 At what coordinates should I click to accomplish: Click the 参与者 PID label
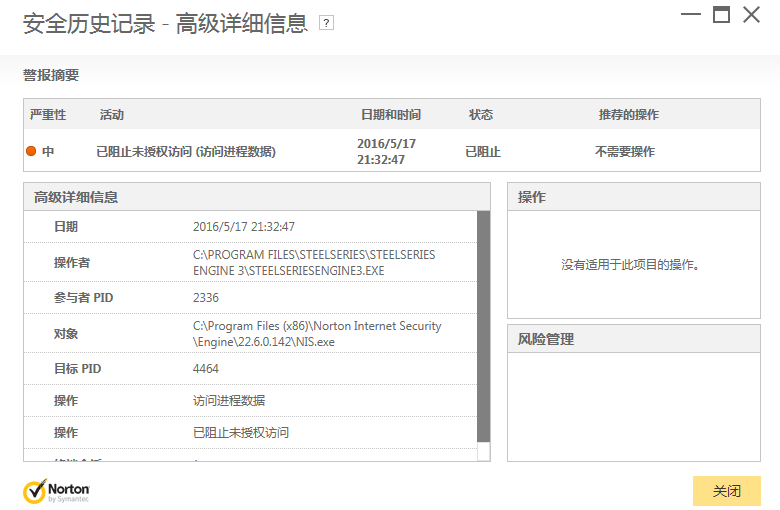pos(84,298)
